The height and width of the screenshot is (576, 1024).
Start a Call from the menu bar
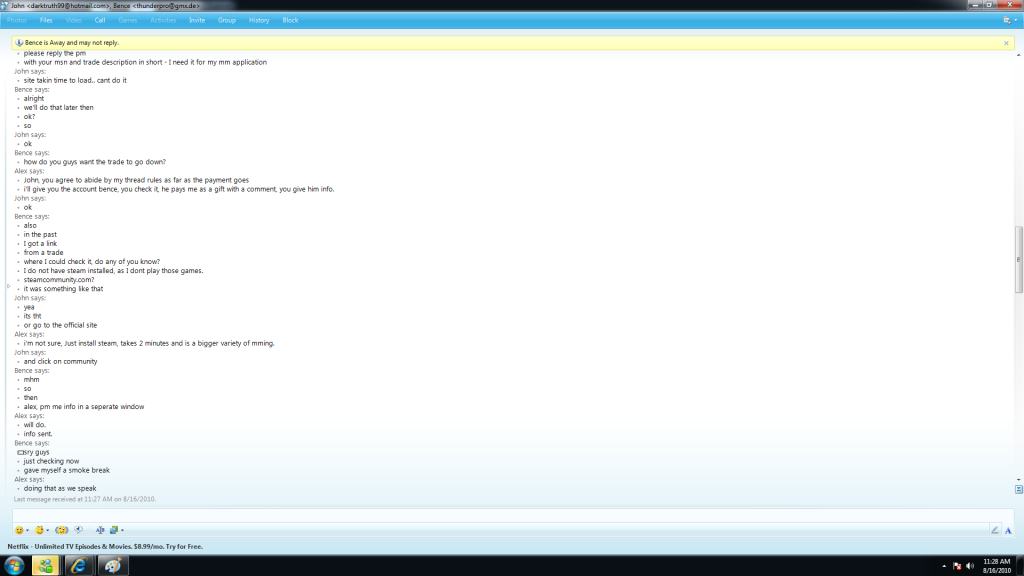tap(100, 20)
